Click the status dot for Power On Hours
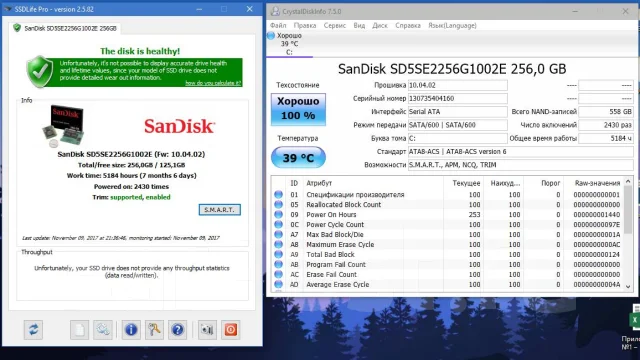 click(x=278, y=214)
